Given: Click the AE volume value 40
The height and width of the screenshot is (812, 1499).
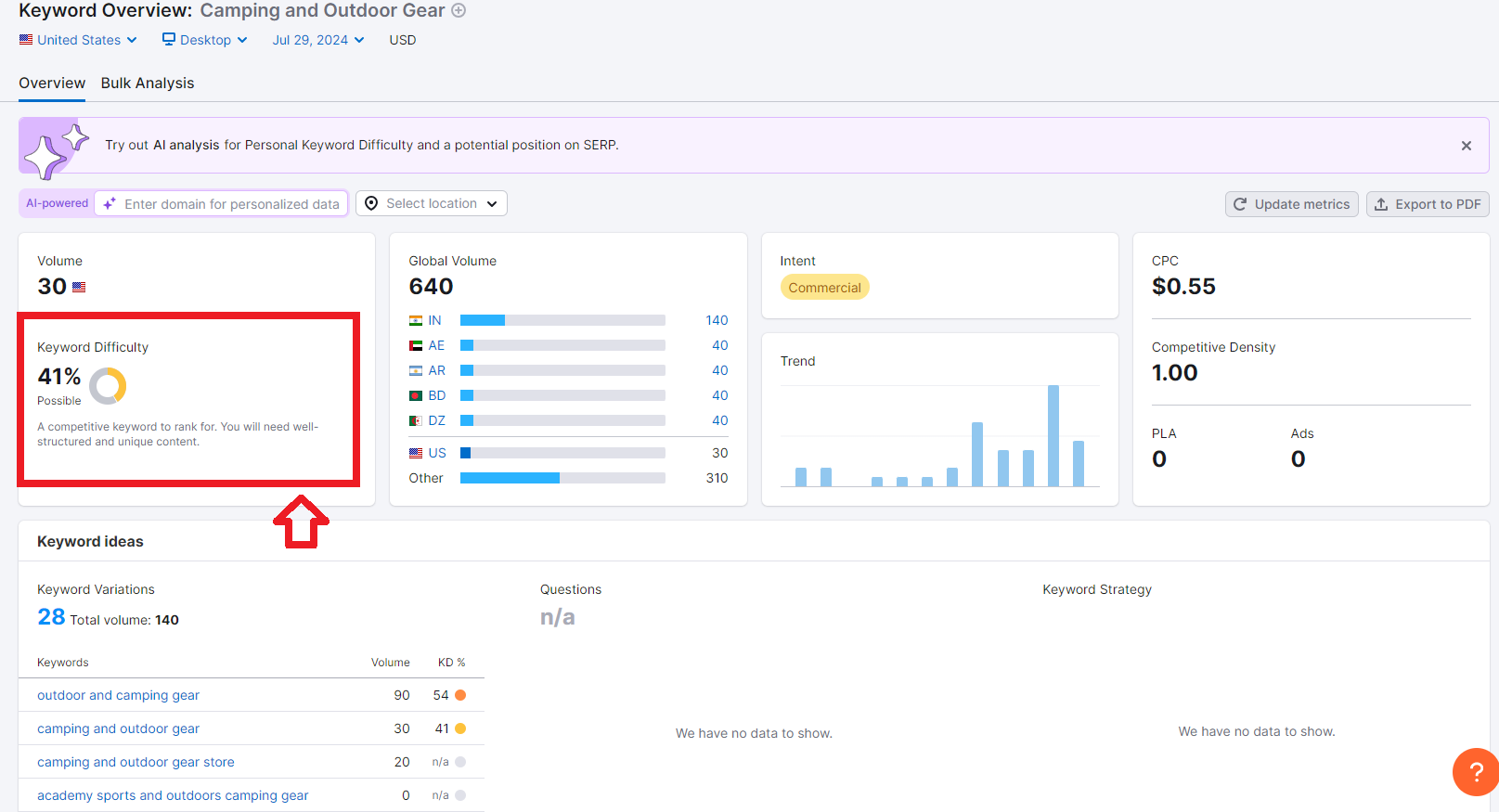Looking at the screenshot, I should tap(720, 345).
